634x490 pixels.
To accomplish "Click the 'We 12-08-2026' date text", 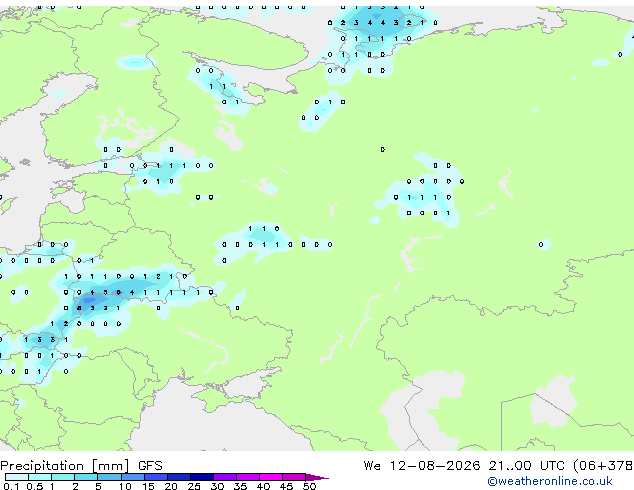I will 422,466.
